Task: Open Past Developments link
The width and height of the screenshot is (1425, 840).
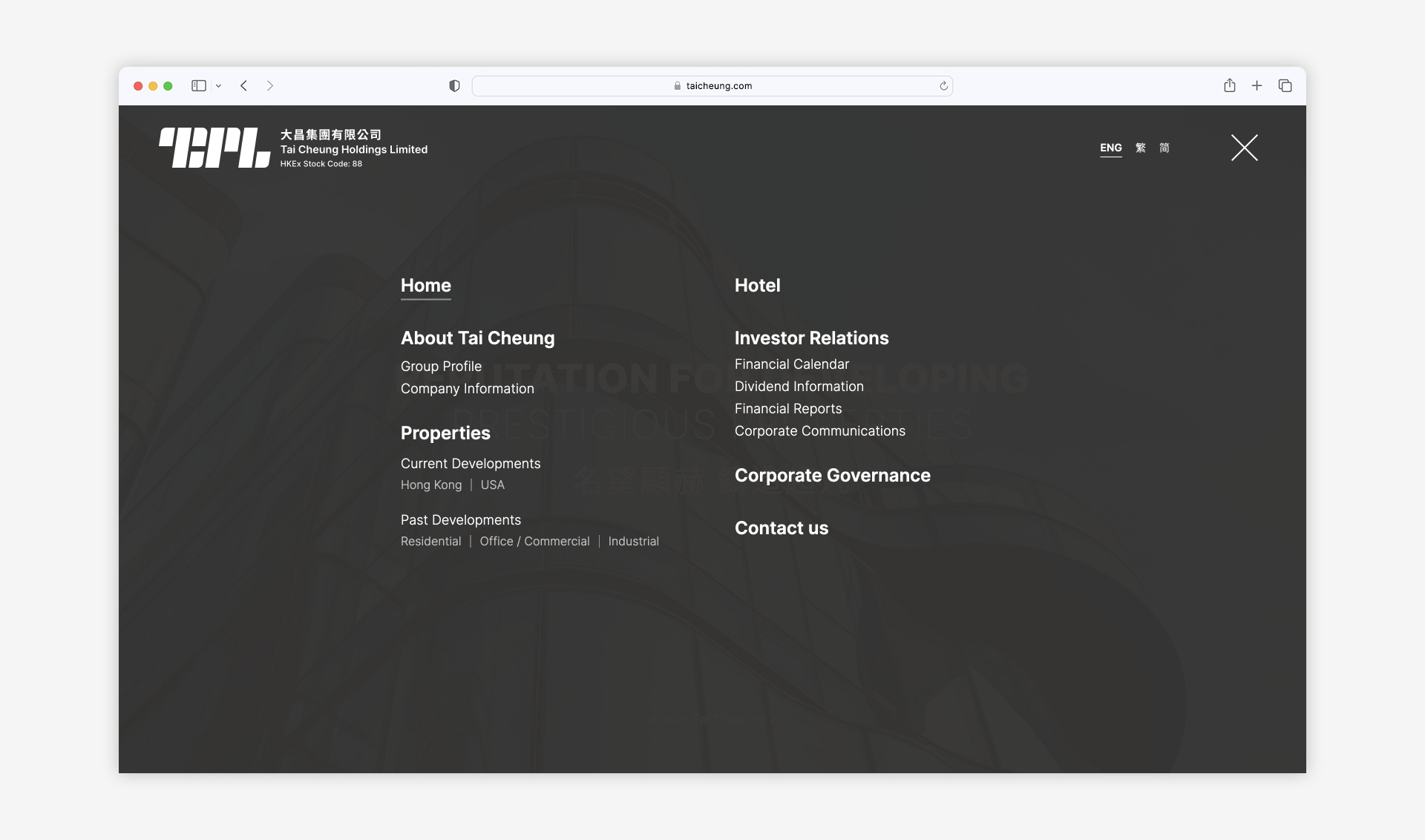Action: click(x=460, y=520)
